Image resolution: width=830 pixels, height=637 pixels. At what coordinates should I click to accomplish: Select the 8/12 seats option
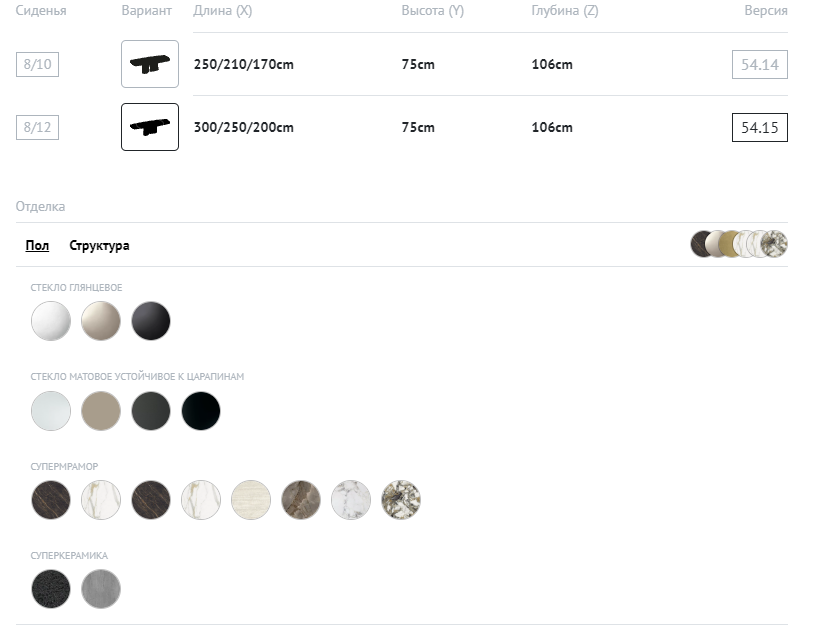pyautogui.click(x=37, y=128)
